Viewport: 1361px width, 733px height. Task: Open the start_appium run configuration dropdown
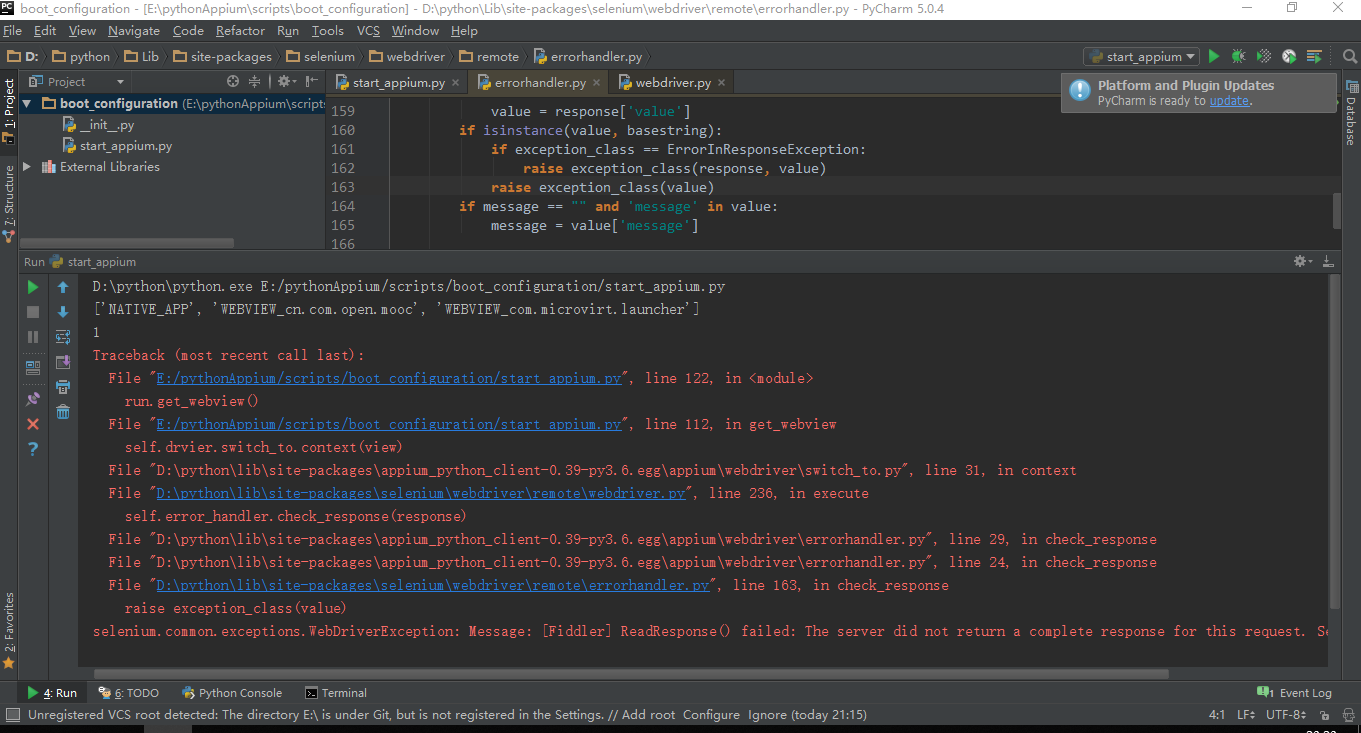click(1142, 57)
